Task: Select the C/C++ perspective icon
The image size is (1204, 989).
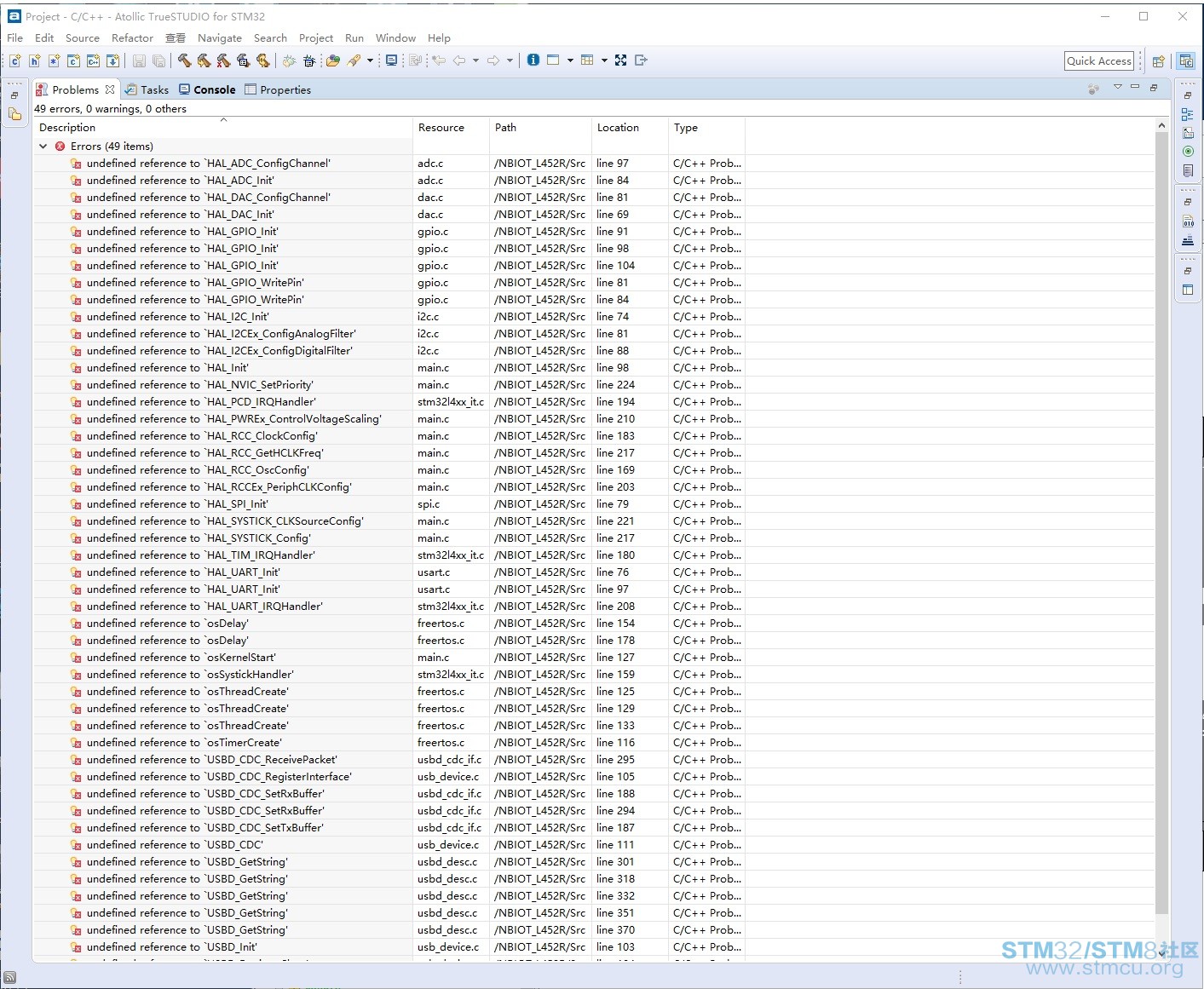Action: pos(1186,61)
